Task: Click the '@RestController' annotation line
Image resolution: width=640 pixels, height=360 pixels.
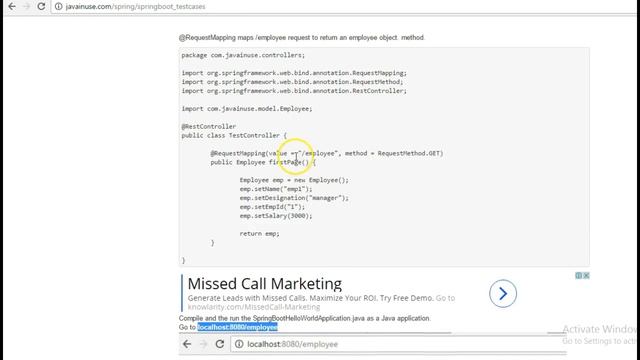Action: click(209, 127)
